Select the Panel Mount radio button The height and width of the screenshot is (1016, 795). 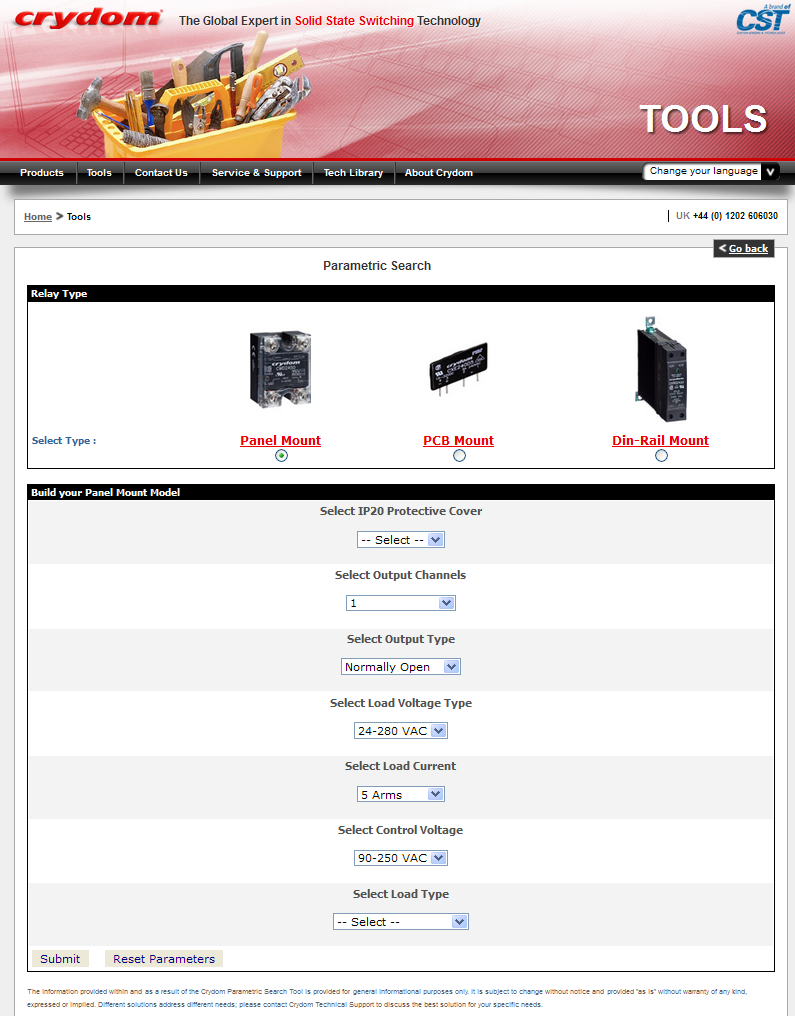pyautogui.click(x=281, y=456)
